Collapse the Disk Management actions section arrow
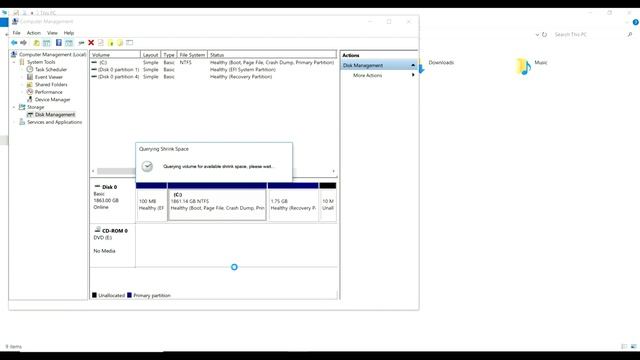The height and width of the screenshot is (360, 640). [413, 65]
